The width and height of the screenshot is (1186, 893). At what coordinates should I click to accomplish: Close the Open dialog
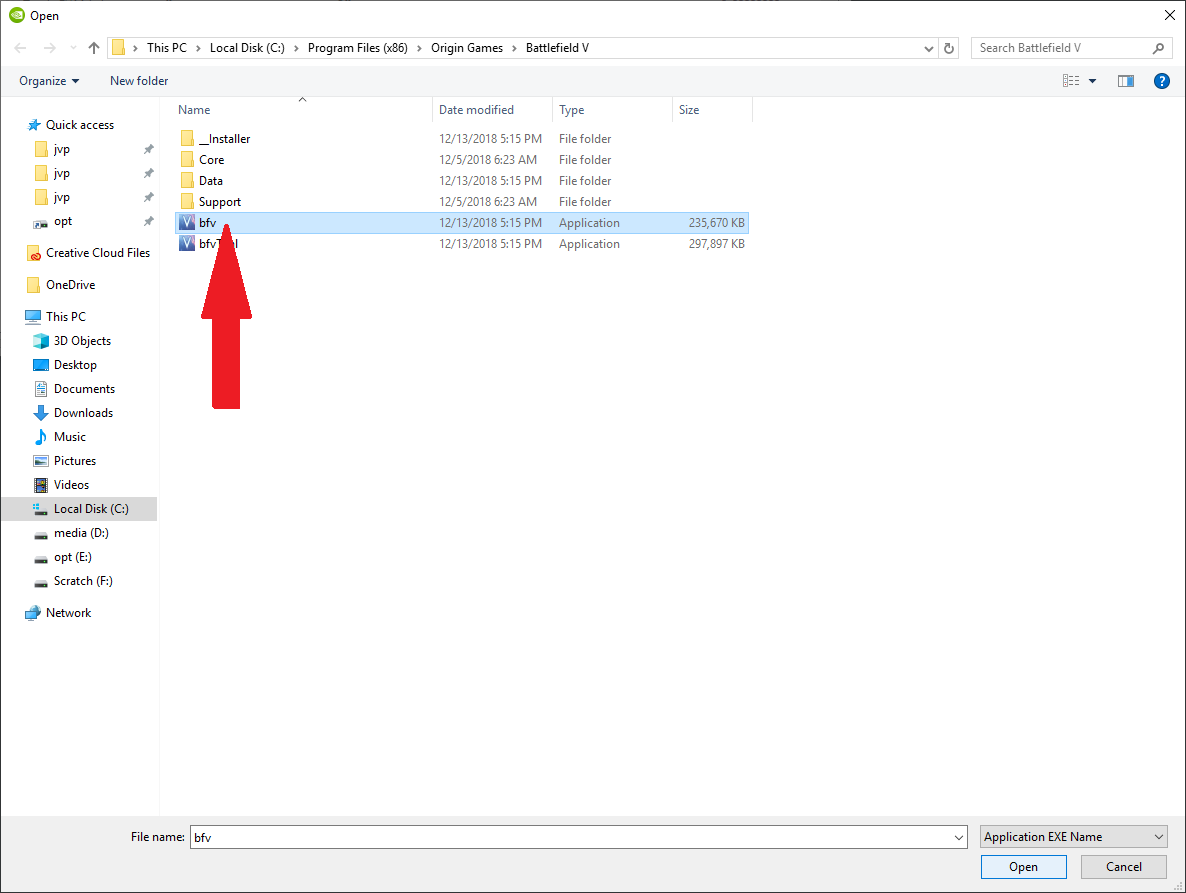pos(1169,15)
